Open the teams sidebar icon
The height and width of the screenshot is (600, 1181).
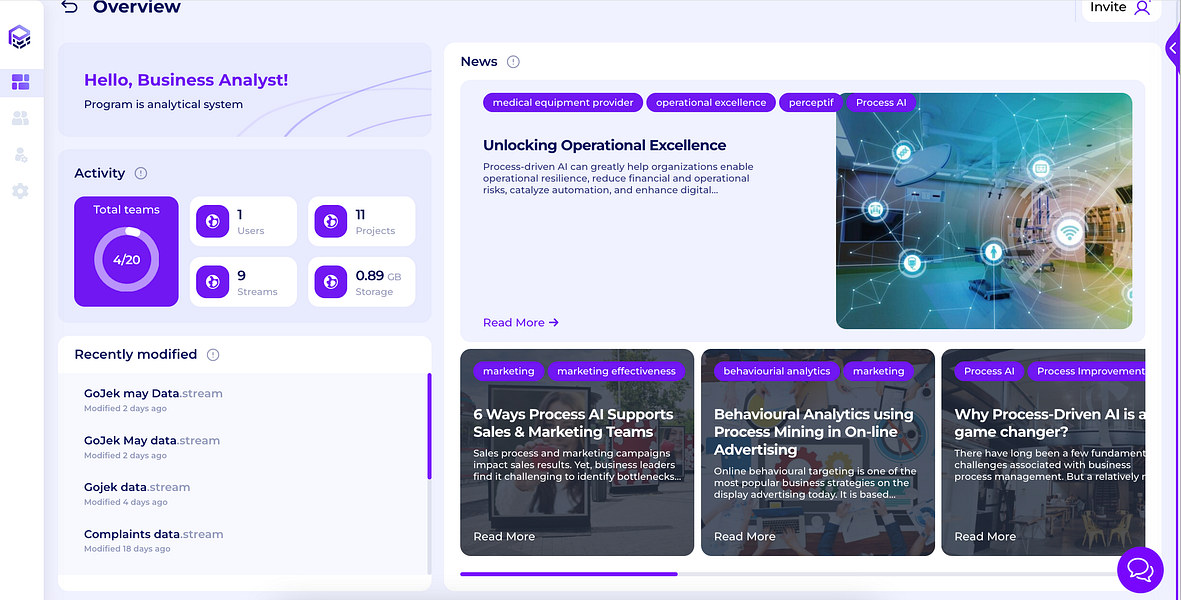[x=20, y=118]
